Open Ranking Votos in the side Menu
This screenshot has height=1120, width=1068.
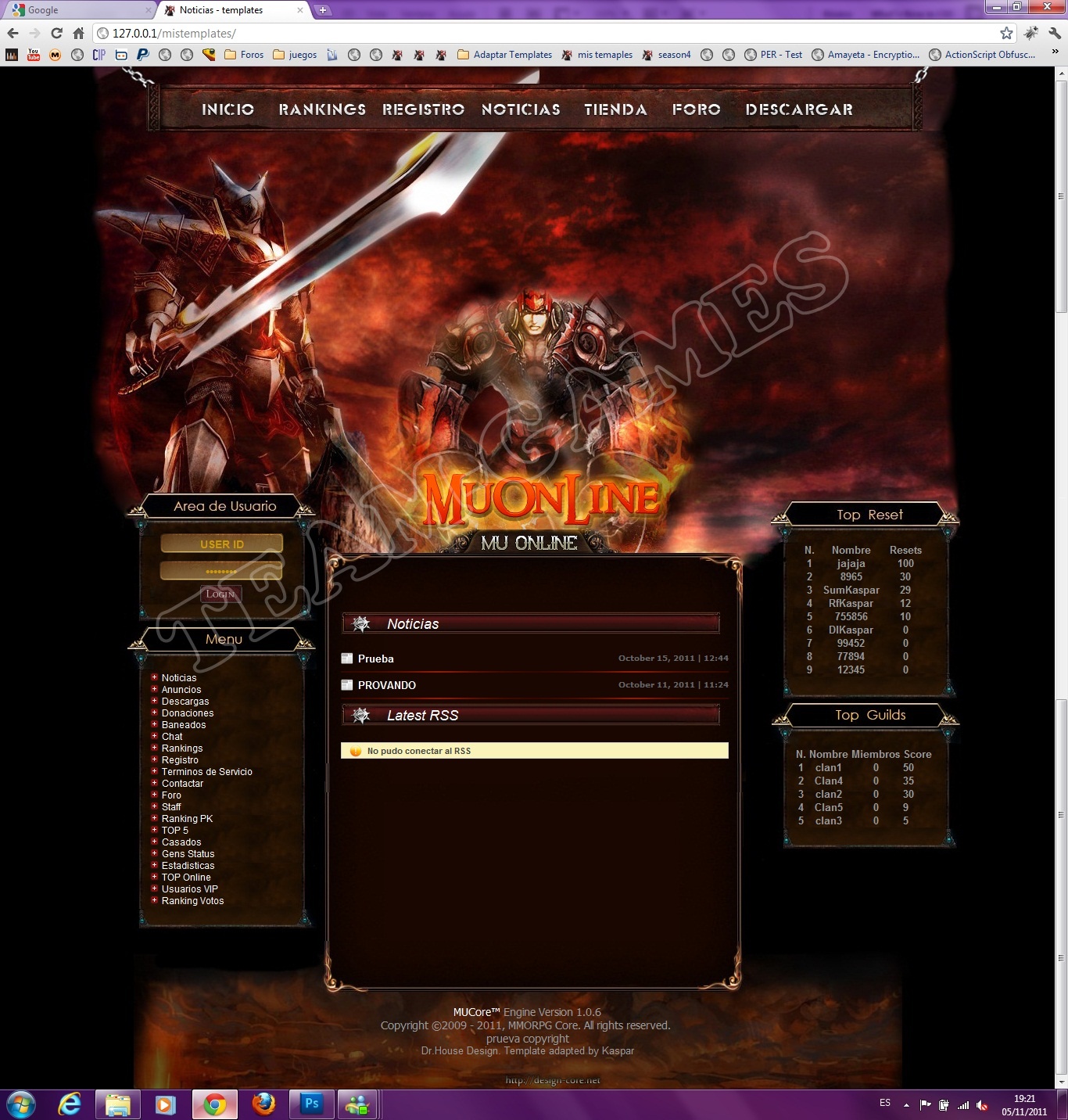(x=192, y=901)
